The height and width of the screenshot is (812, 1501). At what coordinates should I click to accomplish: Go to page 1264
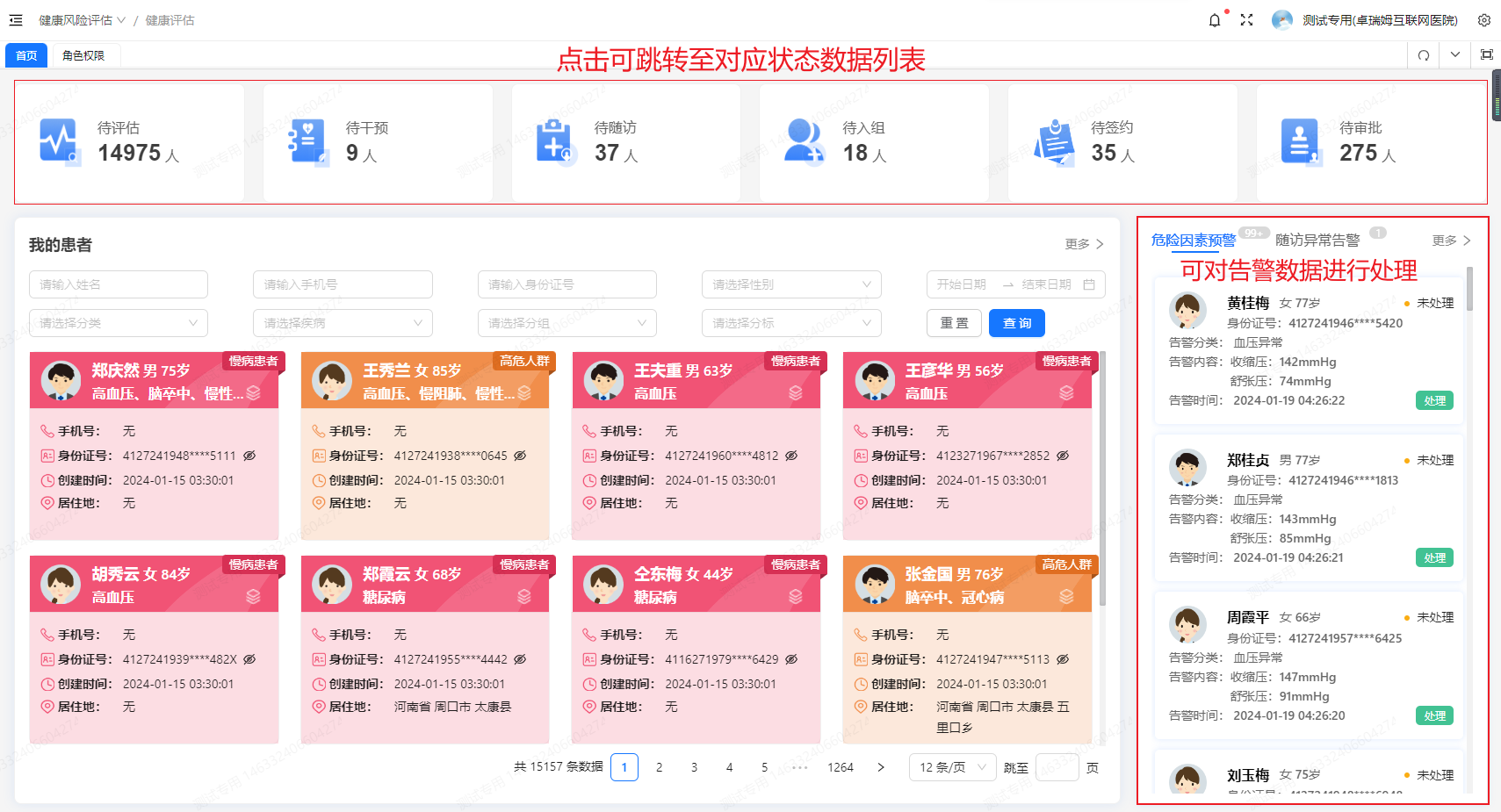click(x=841, y=767)
